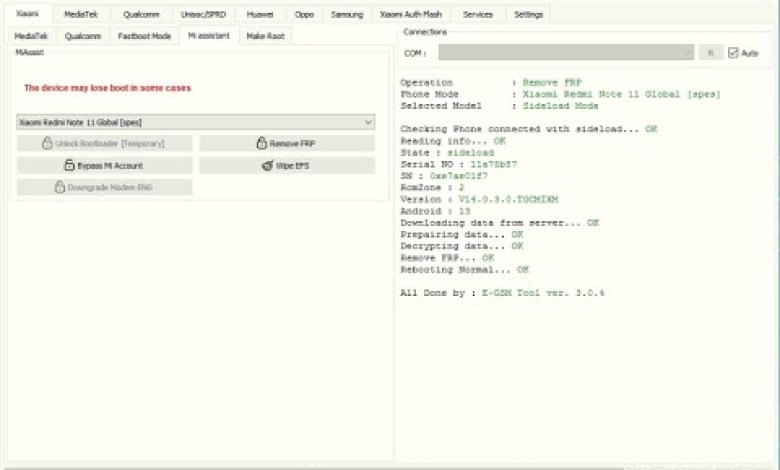
Task: Expand the COM port combo box
Action: pyautogui.click(x=566, y=52)
